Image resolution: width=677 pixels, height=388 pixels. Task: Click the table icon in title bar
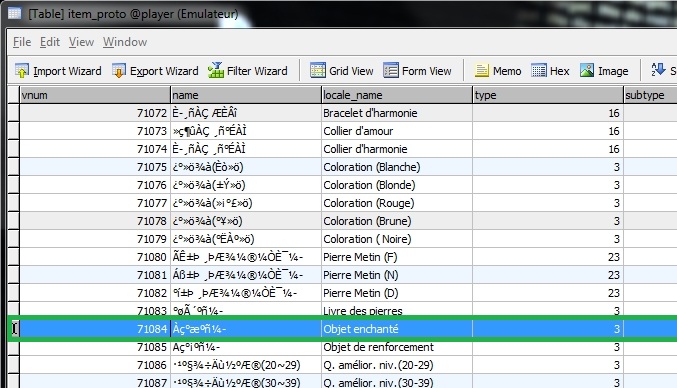tap(15, 13)
